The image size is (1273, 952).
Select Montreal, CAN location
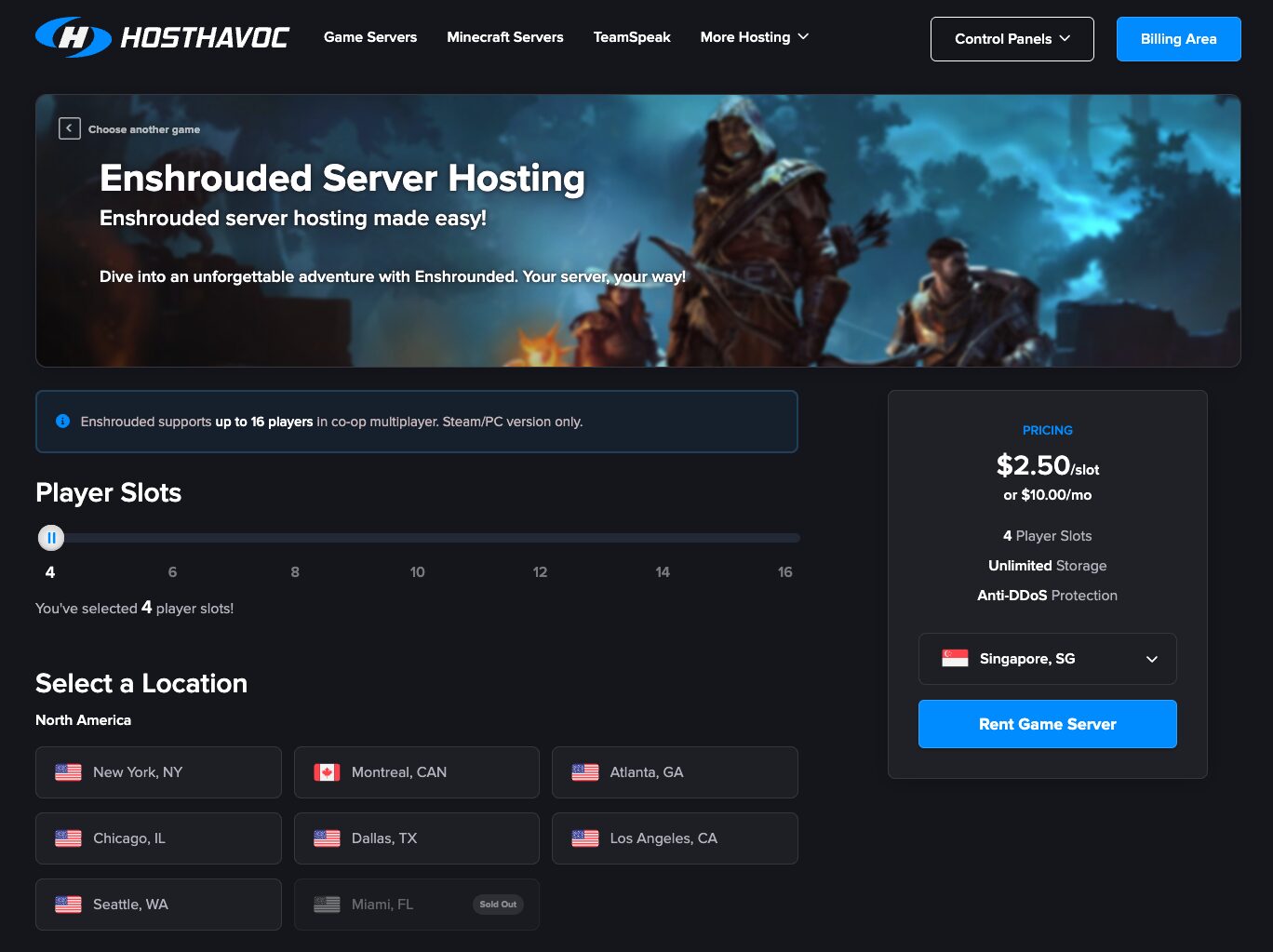point(417,772)
